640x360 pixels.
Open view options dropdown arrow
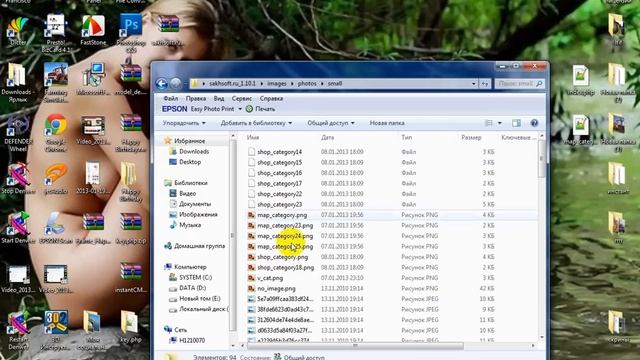pos(500,123)
